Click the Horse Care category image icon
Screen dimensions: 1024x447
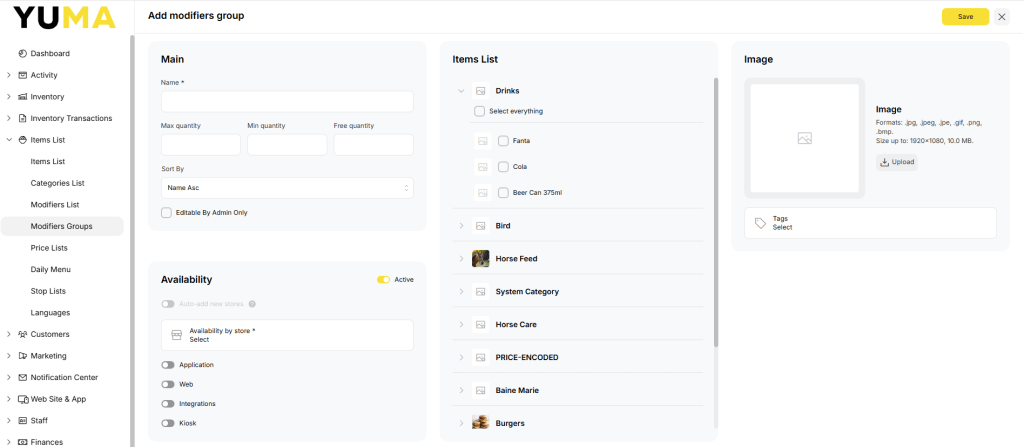pyautogui.click(x=481, y=324)
